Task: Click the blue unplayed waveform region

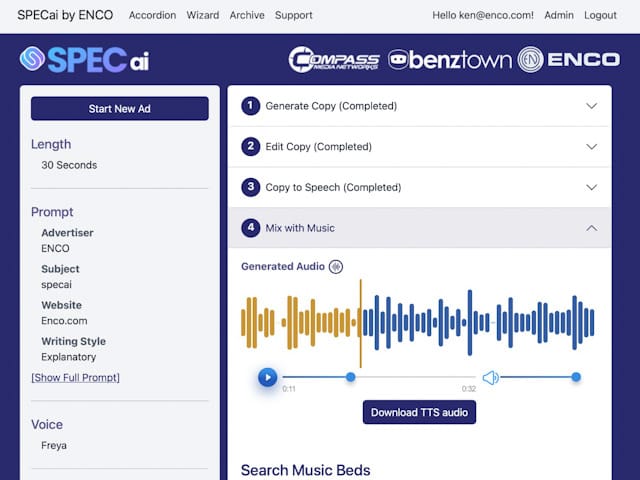Action: [x=478, y=322]
